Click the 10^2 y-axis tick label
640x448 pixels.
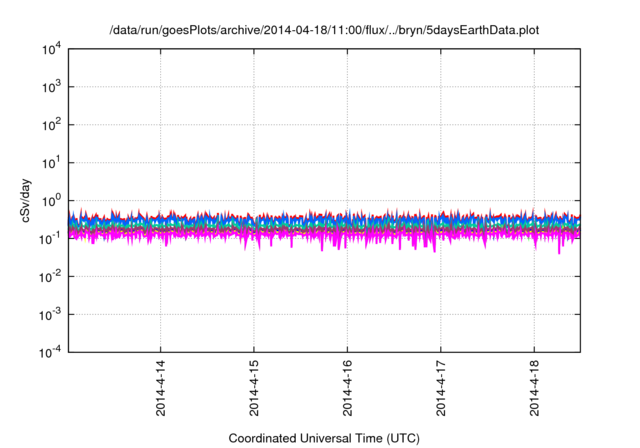click(x=51, y=125)
